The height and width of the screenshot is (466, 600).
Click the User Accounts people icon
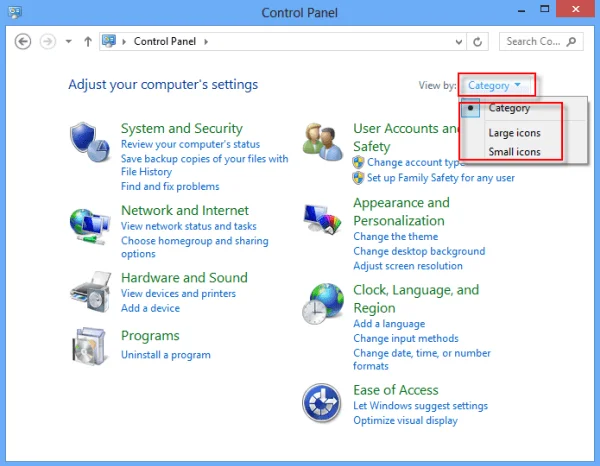(x=322, y=142)
